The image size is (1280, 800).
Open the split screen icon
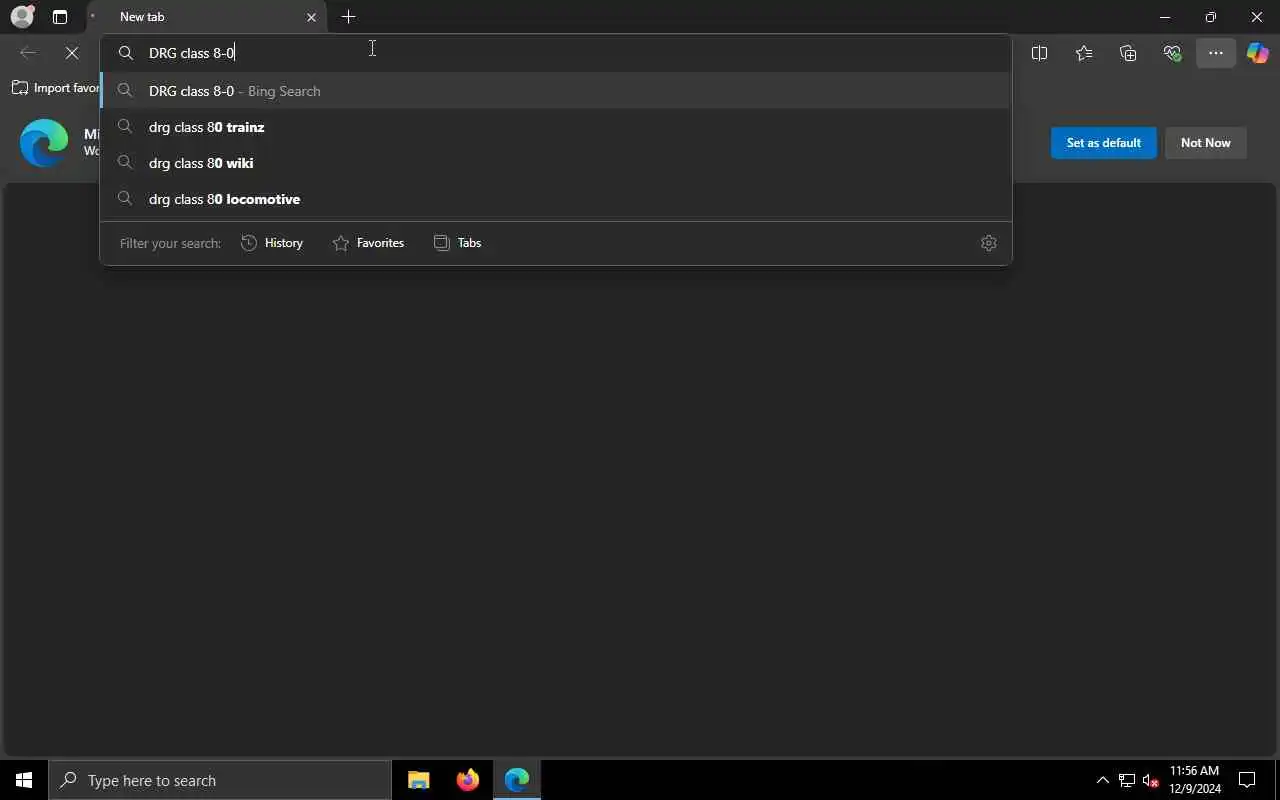click(1039, 53)
